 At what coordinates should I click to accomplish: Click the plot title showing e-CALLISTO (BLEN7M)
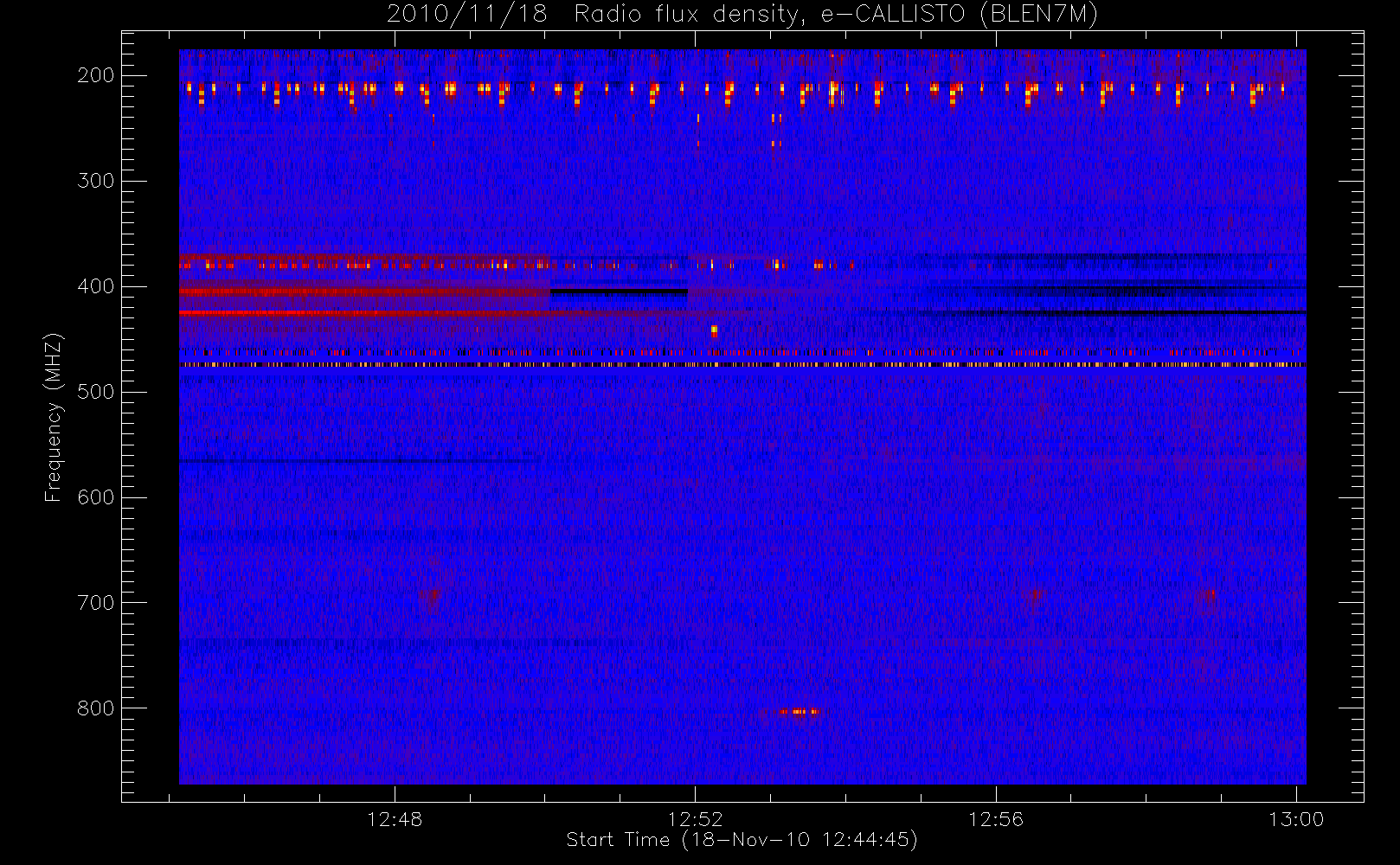[742, 14]
